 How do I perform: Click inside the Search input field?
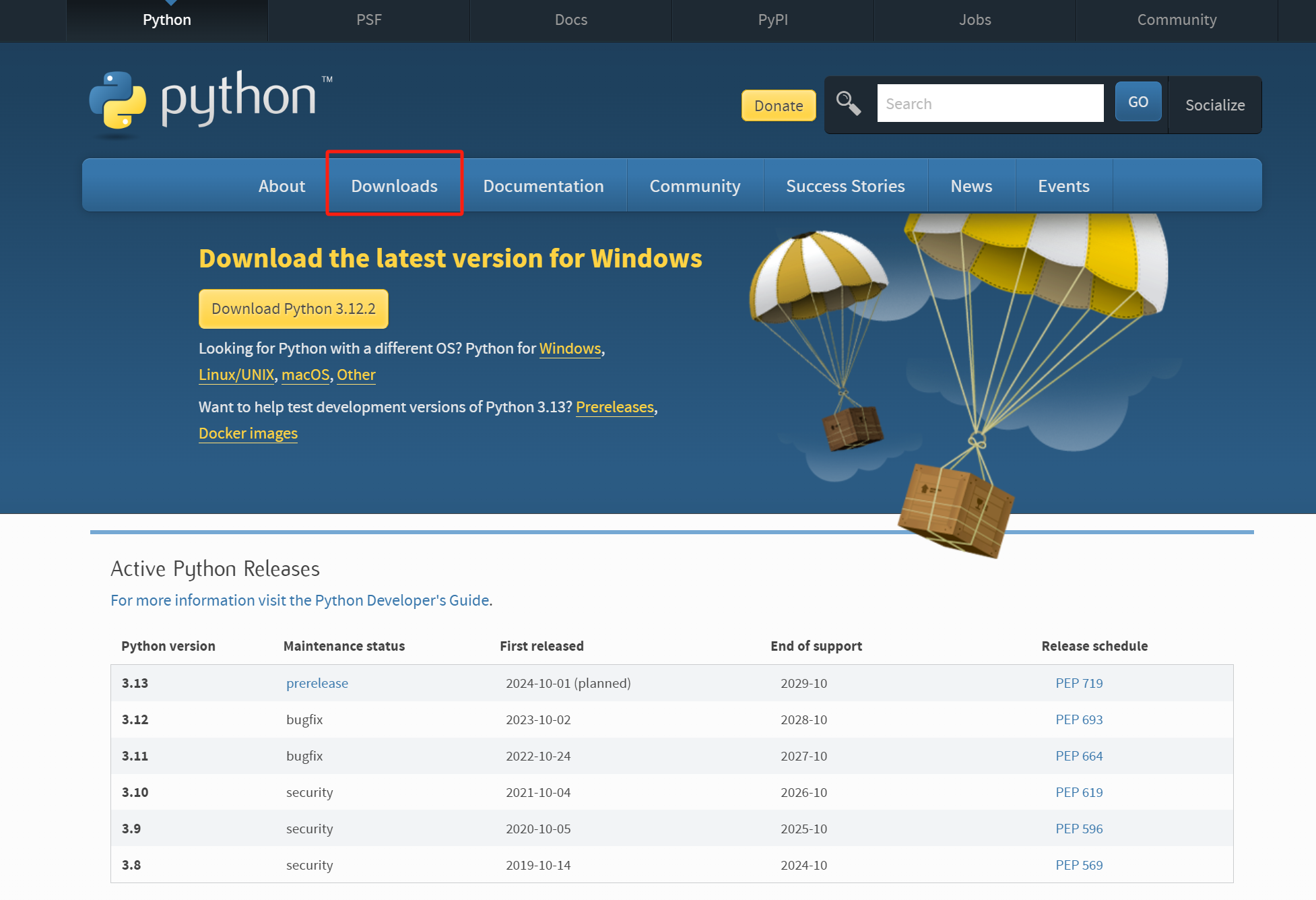[x=989, y=104]
